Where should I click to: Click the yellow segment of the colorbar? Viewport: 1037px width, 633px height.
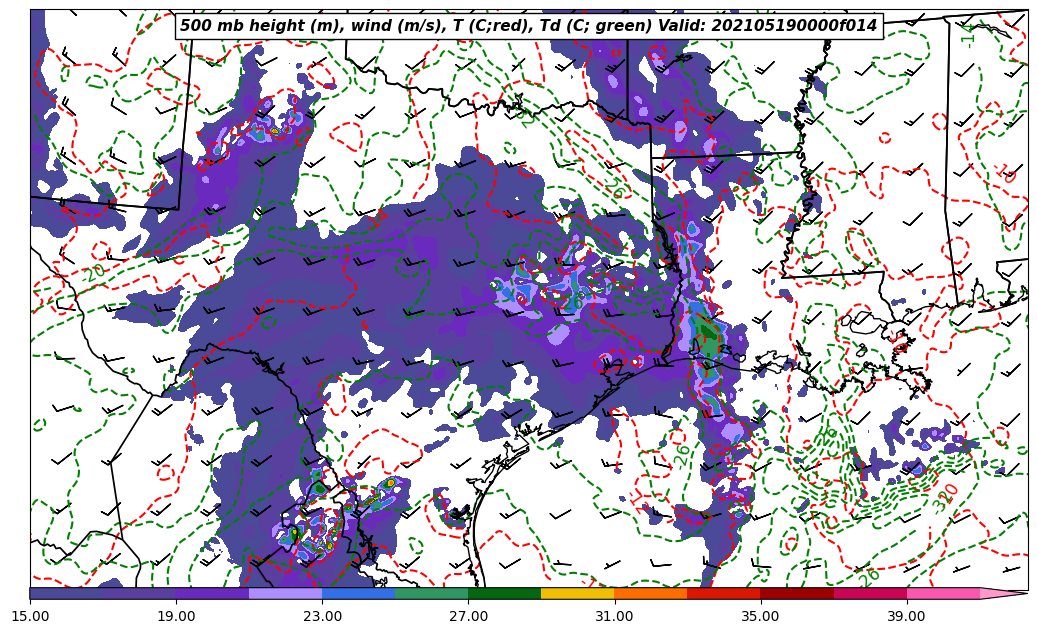pos(577,593)
